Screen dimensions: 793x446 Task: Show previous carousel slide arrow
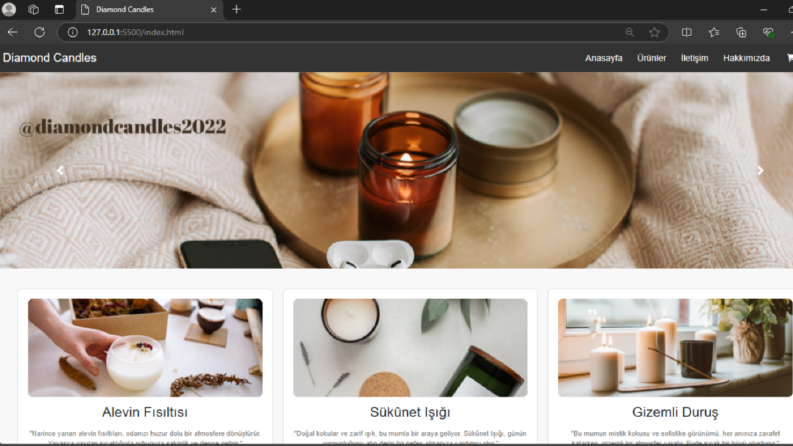pos(60,170)
